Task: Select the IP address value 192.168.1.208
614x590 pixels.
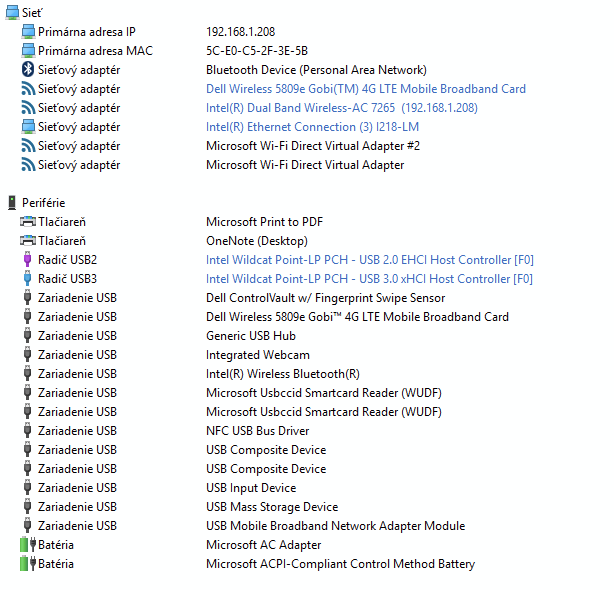Action: click(240, 32)
